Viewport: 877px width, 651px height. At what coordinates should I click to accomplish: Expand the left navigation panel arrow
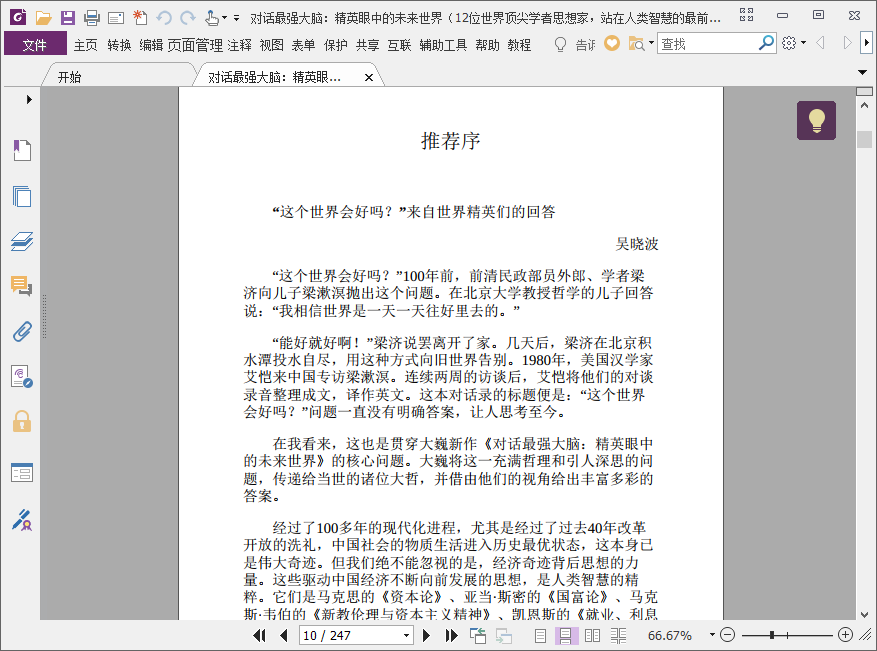pos(29,100)
